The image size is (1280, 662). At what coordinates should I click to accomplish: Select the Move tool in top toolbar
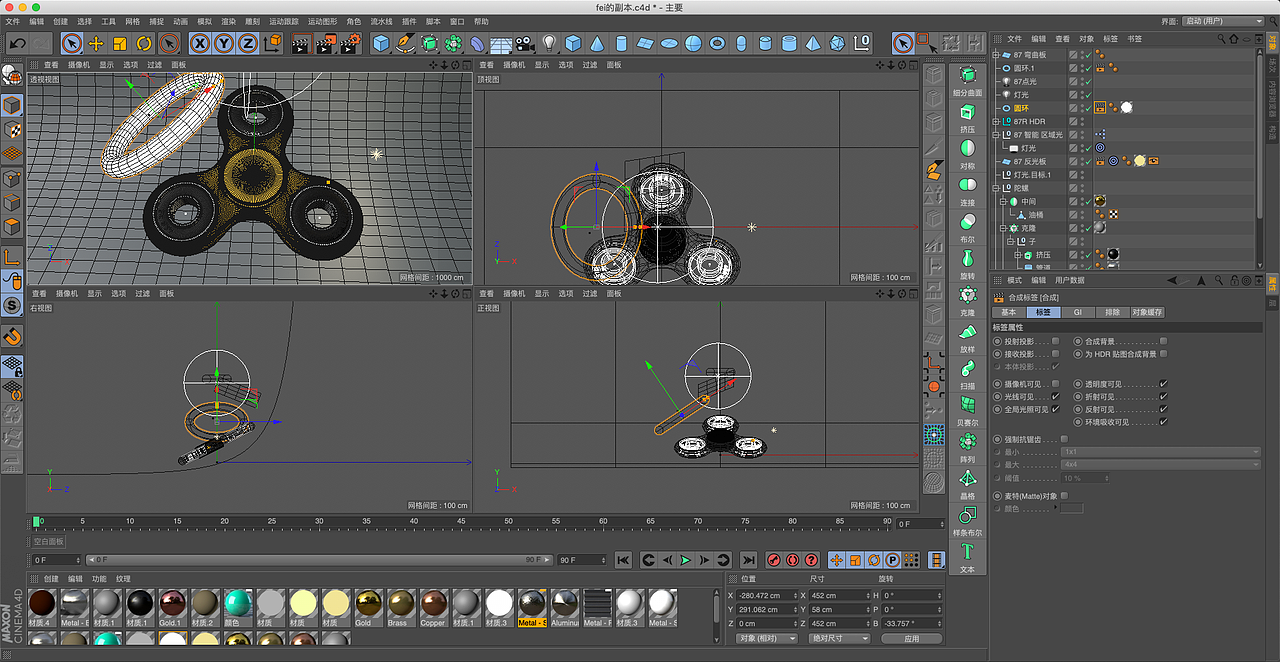96,43
